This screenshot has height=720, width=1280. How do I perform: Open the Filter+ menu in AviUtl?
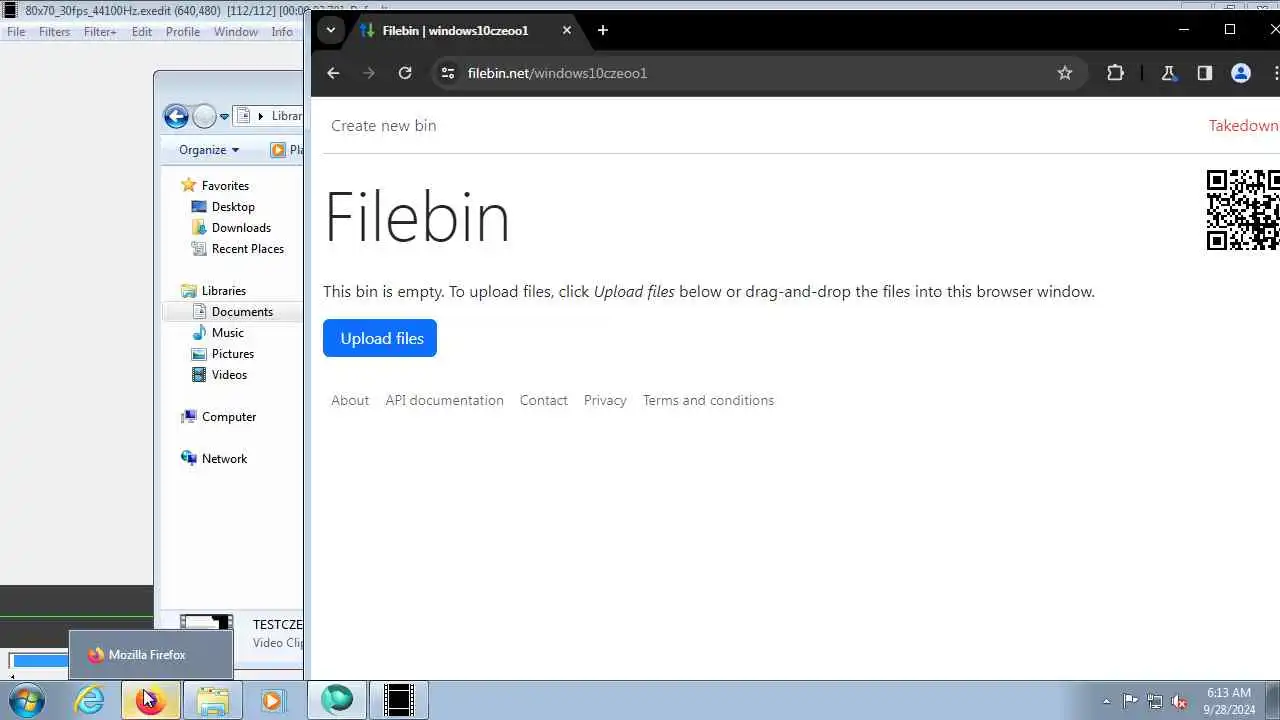point(100,32)
